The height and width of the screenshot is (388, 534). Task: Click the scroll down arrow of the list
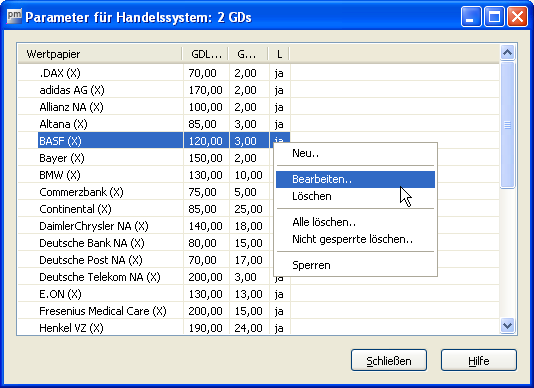507,326
